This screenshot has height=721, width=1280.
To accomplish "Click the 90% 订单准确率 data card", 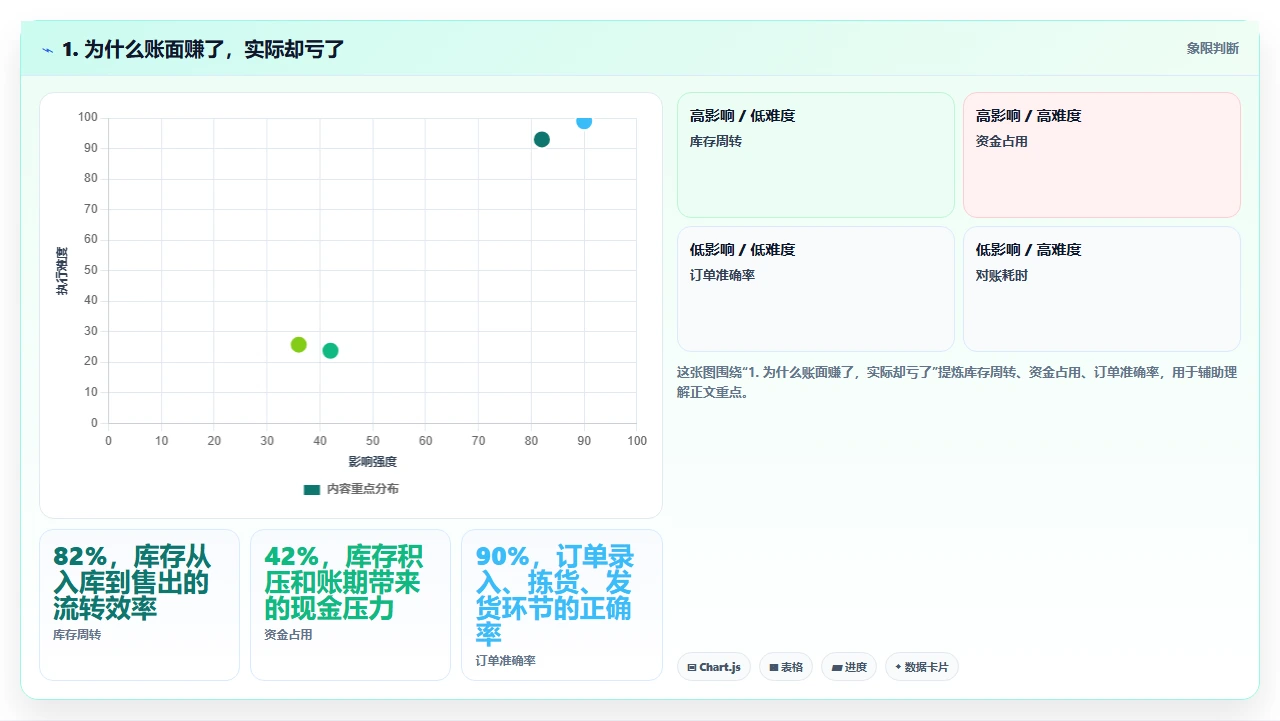I will click(562, 605).
